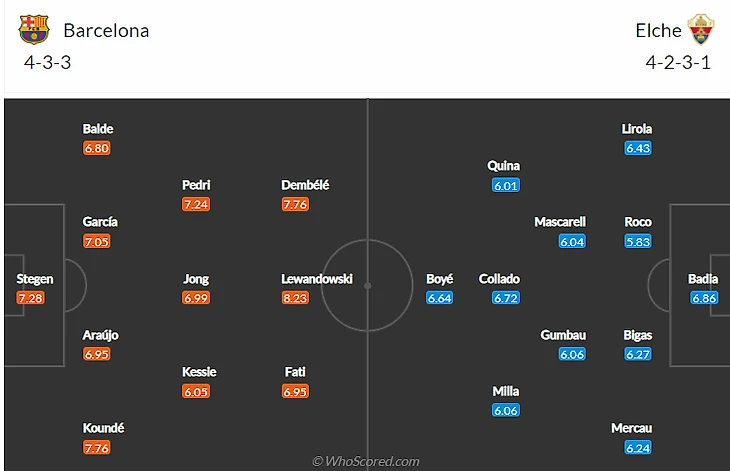730x471 pixels.
Task: Click Kessie's 6.05 rating badge
Action: tap(196, 391)
